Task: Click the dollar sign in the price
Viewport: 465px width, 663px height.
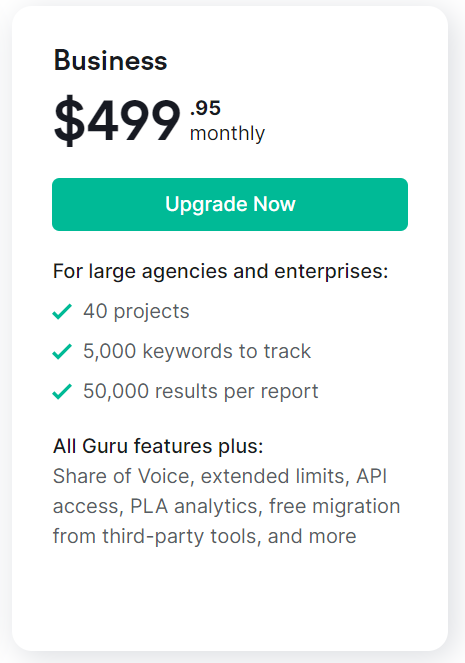Action: click(x=69, y=121)
